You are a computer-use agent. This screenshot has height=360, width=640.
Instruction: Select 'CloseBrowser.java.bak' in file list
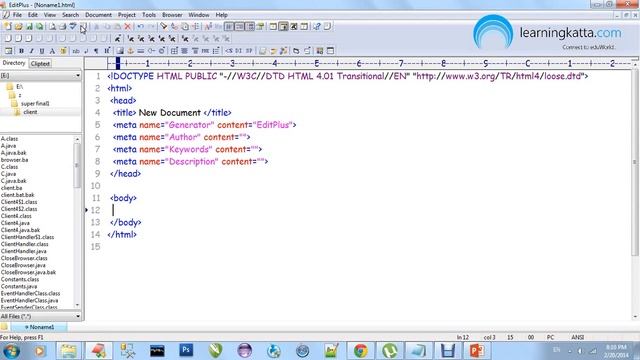point(28,272)
